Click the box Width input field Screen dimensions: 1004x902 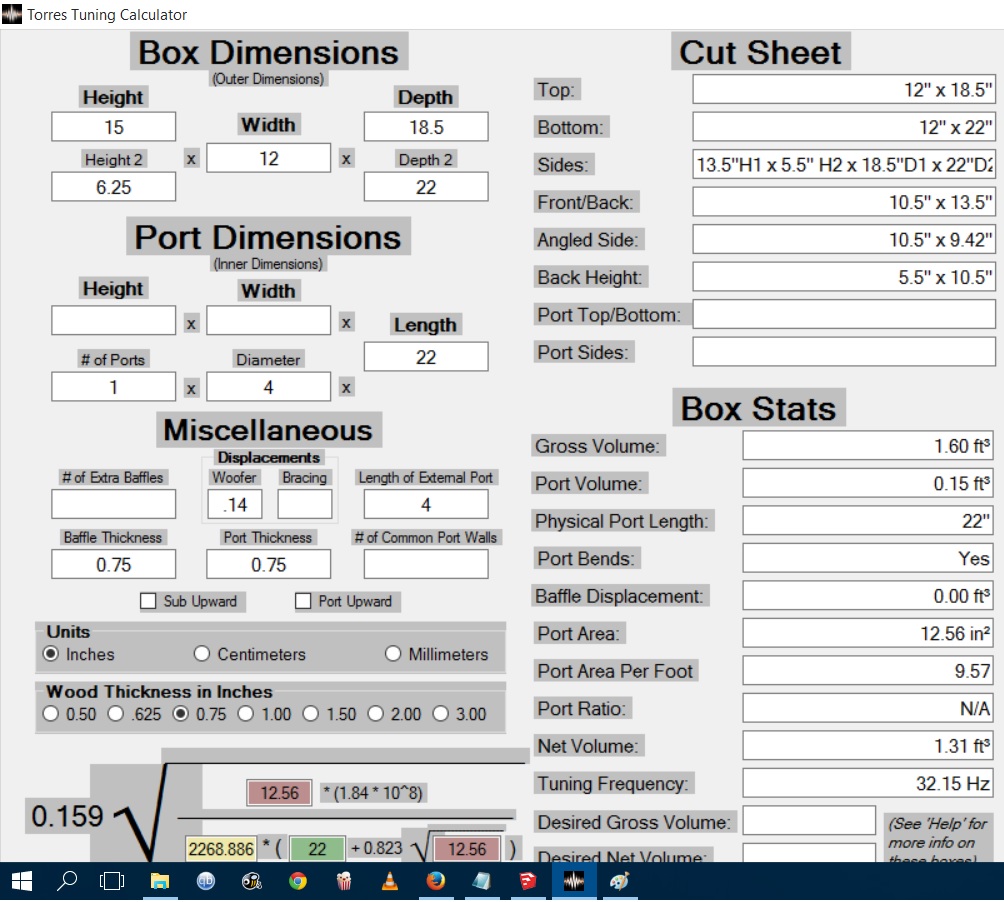[x=268, y=158]
